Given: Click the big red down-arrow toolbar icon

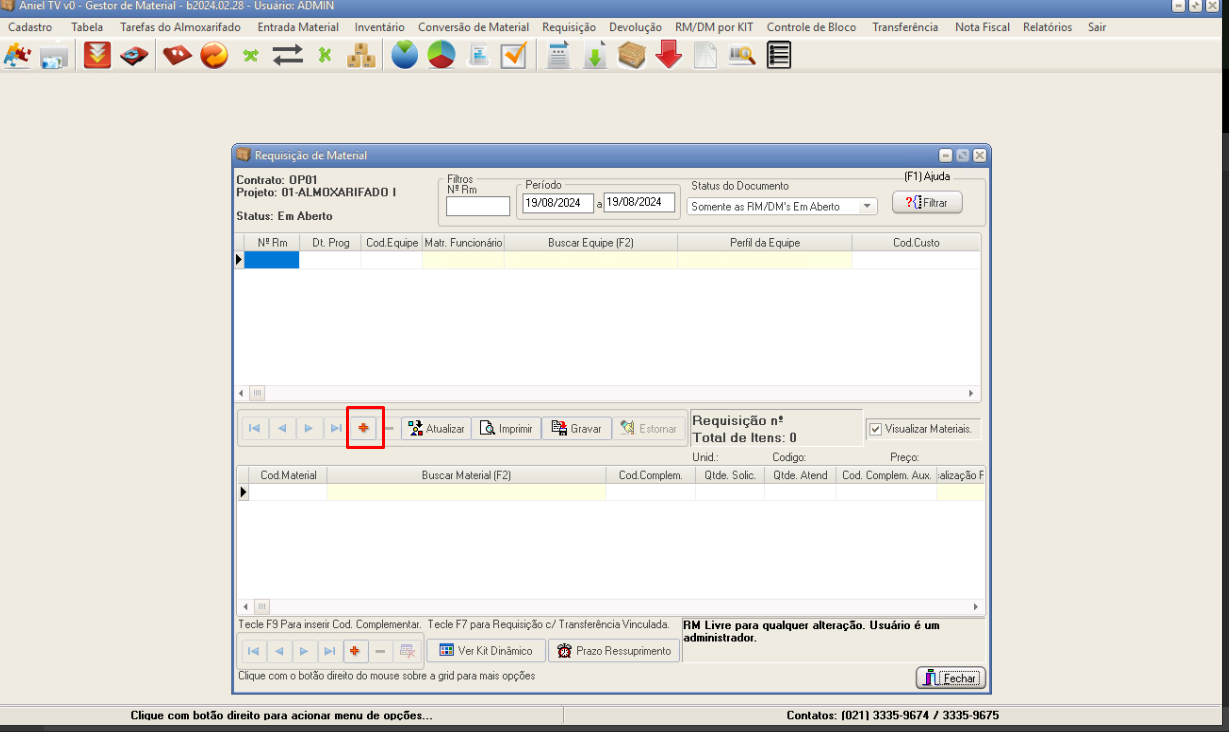Looking at the screenshot, I should tap(668, 56).
